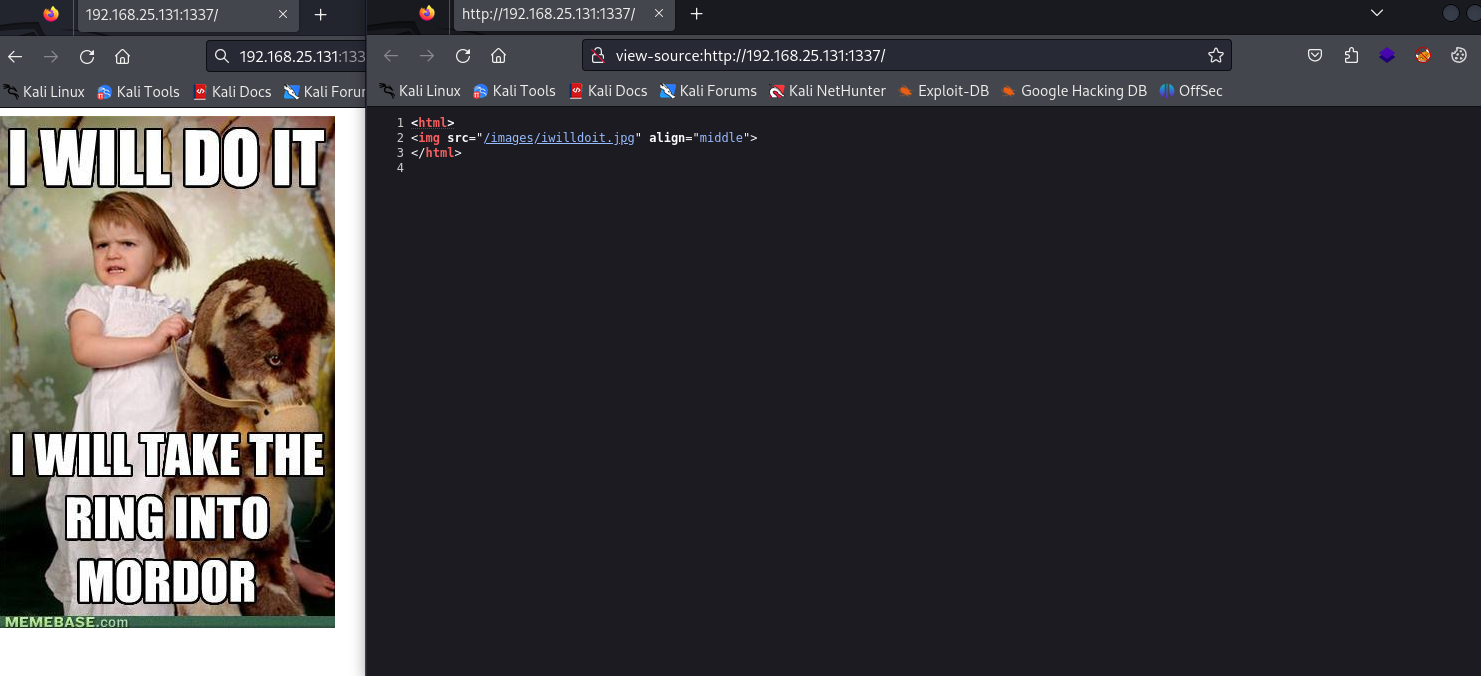
Task: Reload the view-source page in right window
Action: pos(463,56)
